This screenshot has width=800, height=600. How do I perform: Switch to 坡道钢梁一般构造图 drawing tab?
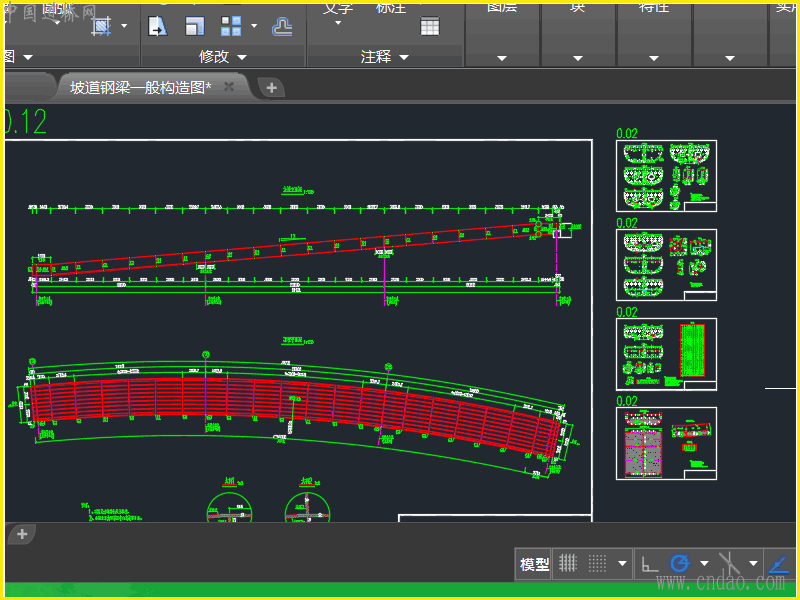[x=140, y=87]
